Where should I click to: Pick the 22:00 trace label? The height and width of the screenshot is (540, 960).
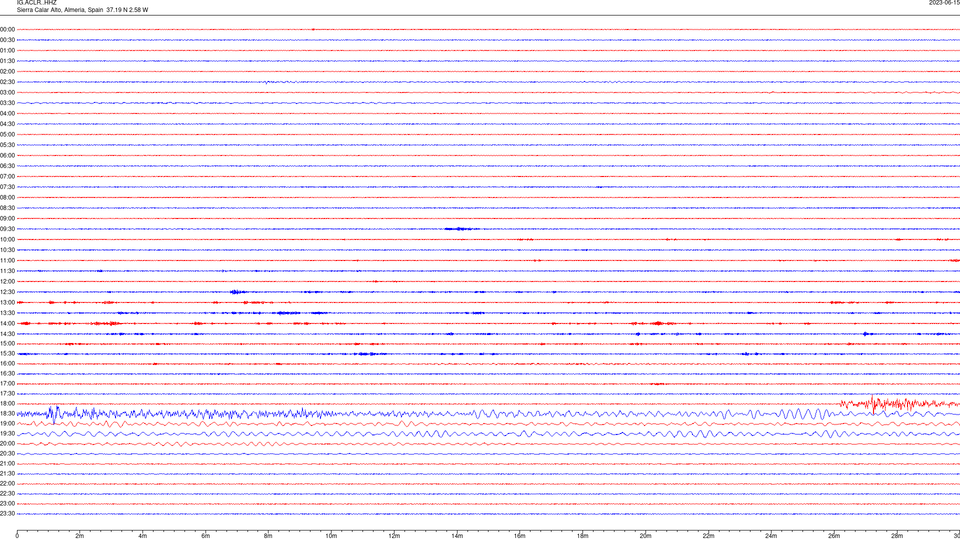pyautogui.click(x=7, y=484)
